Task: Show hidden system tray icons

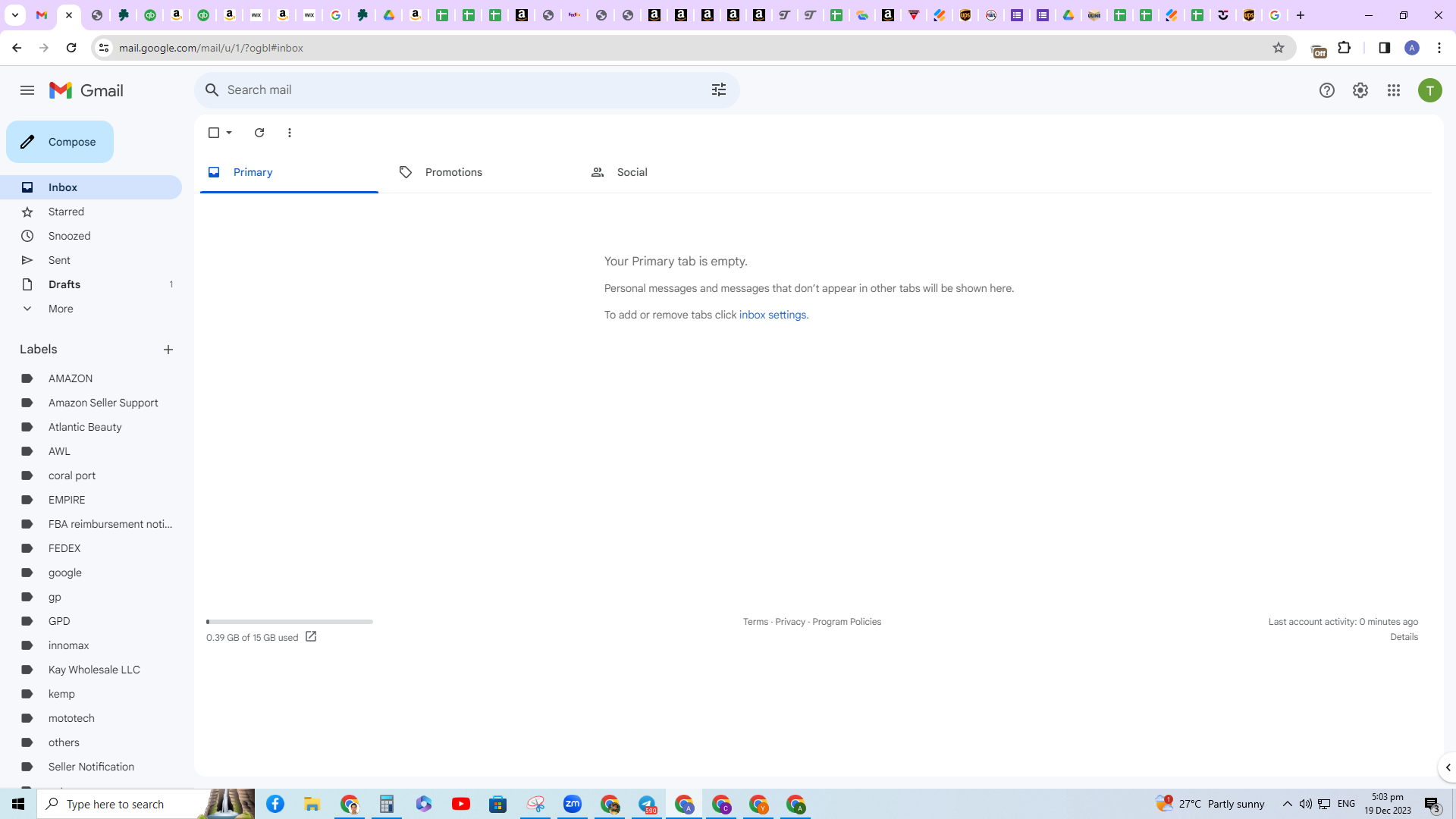Action: pos(1287,804)
